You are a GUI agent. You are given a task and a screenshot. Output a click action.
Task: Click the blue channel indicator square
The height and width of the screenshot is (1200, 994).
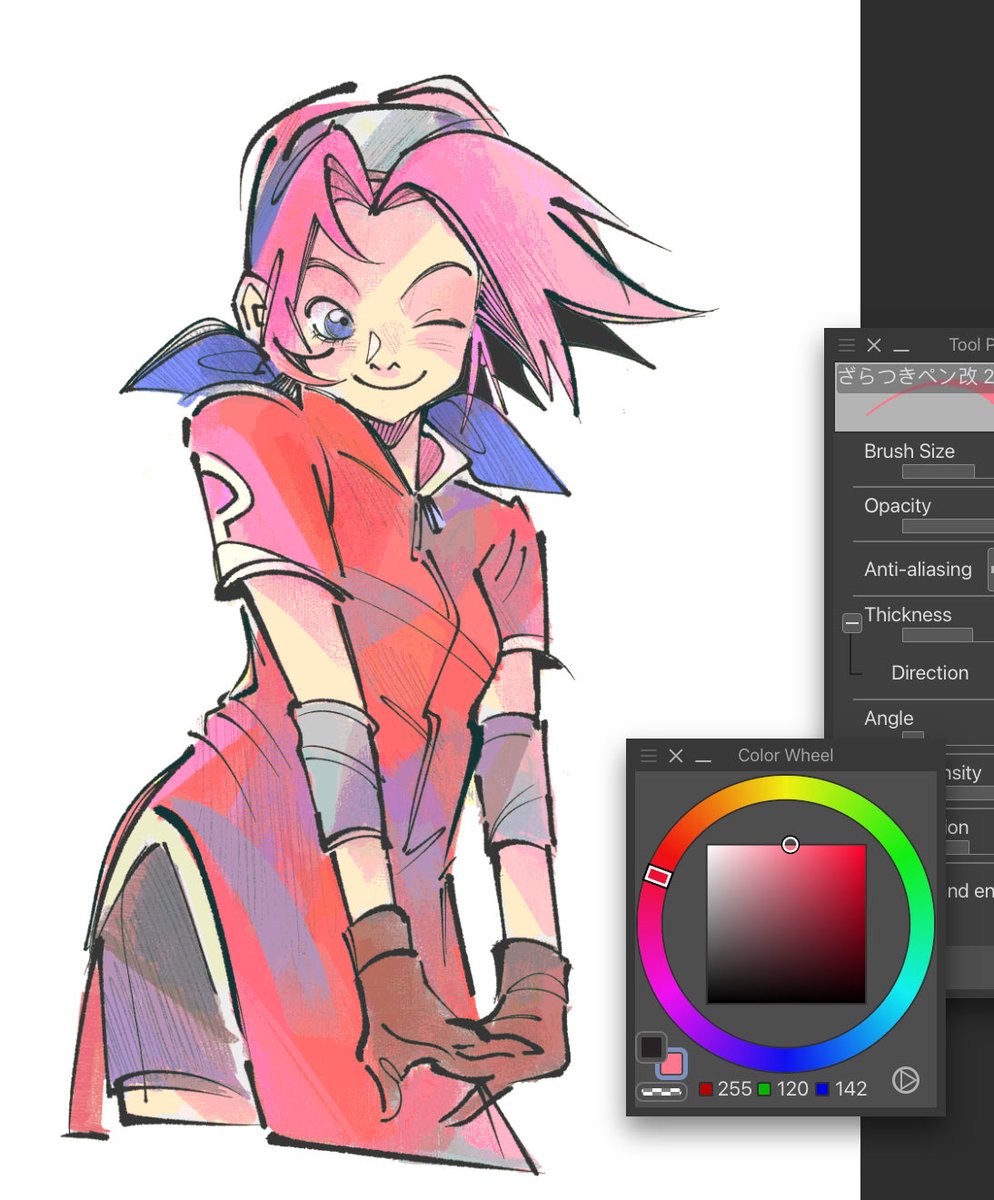[x=822, y=1089]
